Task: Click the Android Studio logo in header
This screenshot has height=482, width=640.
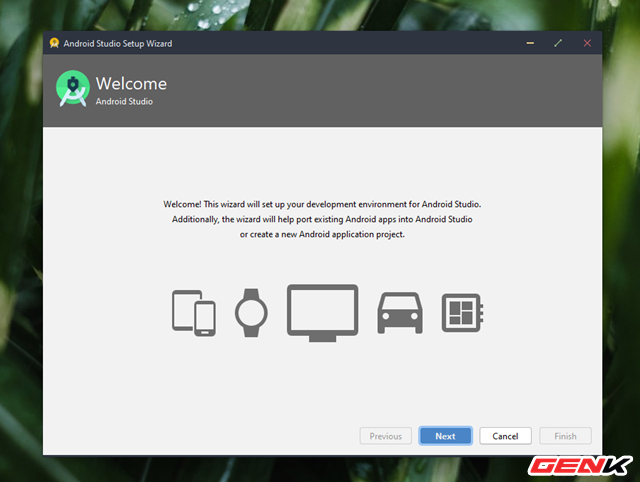Action: tap(73, 90)
